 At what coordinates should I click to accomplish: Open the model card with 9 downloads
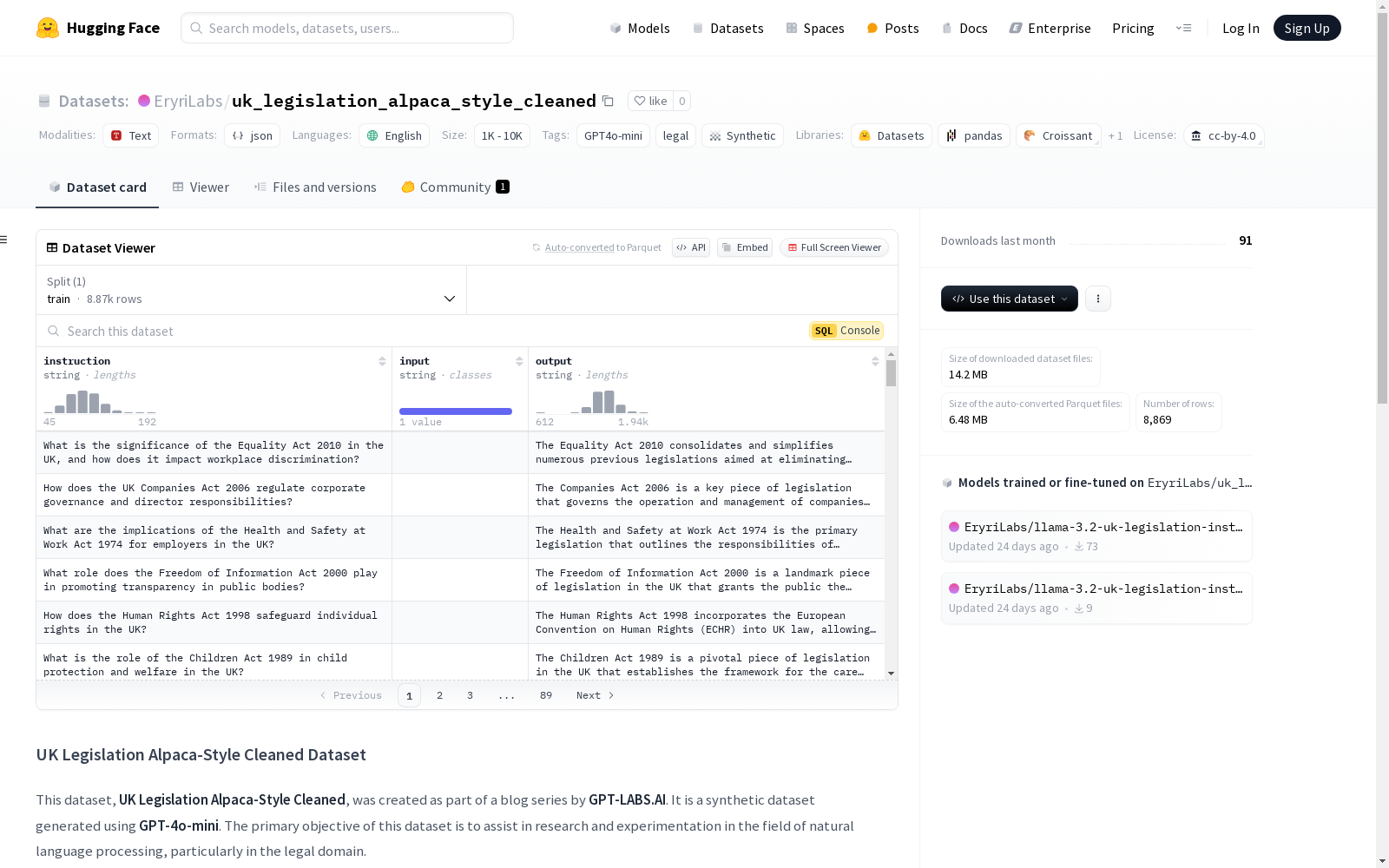tap(1096, 598)
